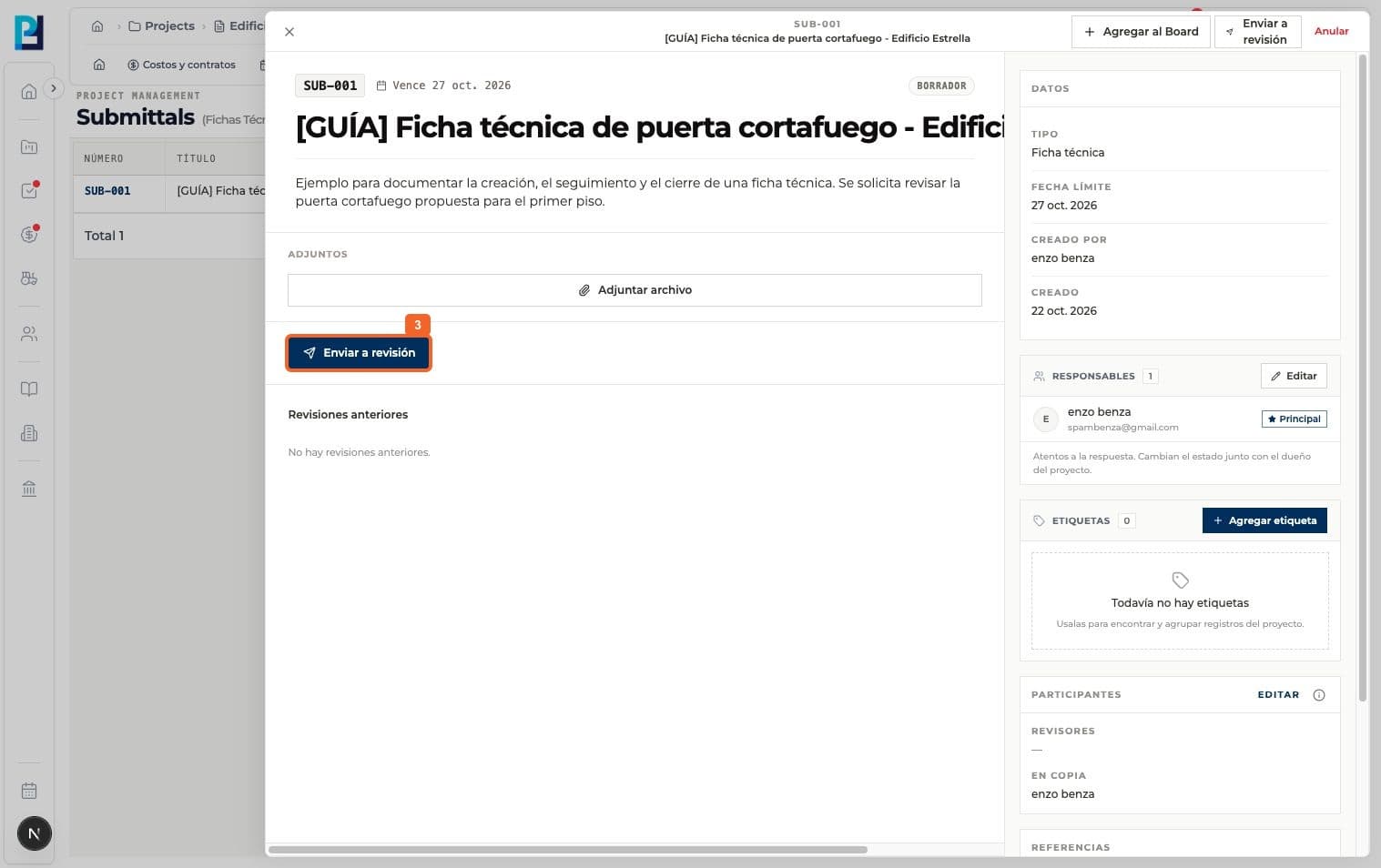
Task: Click the vertical scrollbar on the right edge
Action: [1363, 378]
